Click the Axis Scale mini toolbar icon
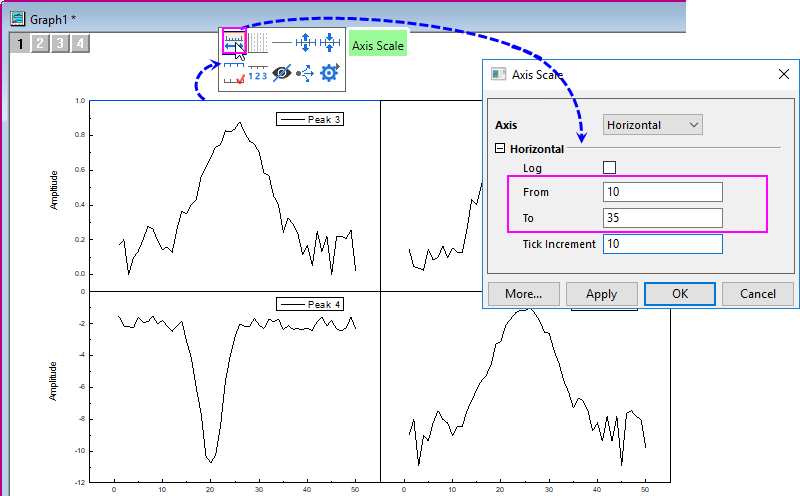Viewport: 800px width, 496px height. coord(234,43)
